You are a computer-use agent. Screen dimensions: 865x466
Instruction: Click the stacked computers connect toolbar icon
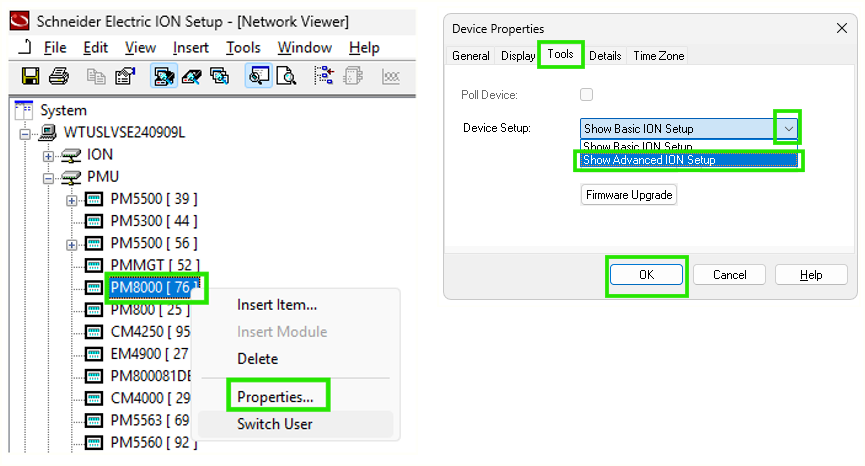(x=220, y=76)
